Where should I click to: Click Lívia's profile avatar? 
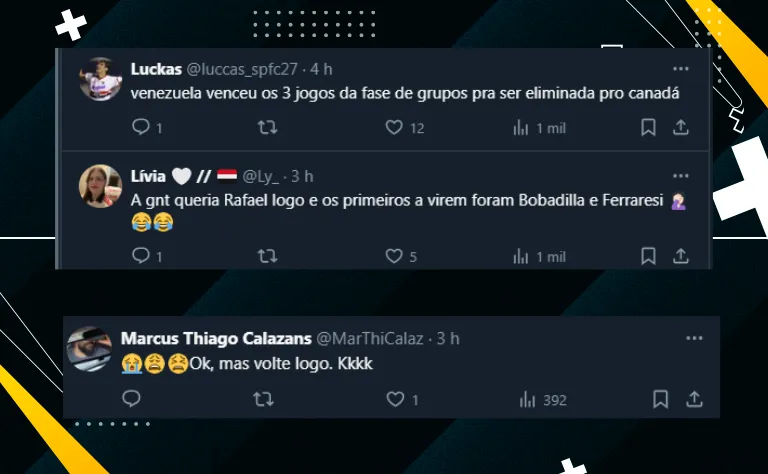pyautogui.click(x=100, y=186)
